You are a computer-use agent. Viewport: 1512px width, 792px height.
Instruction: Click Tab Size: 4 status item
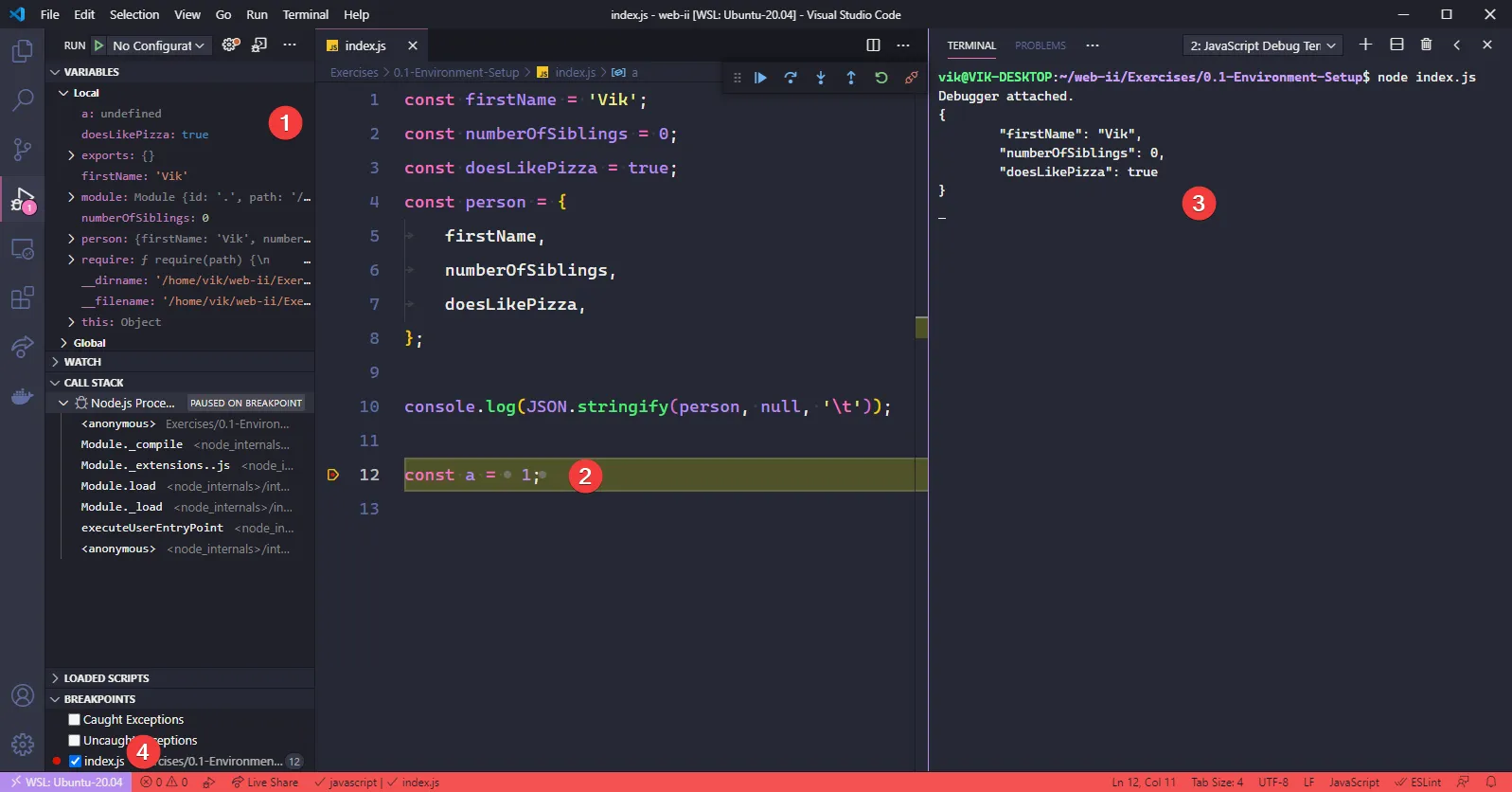point(1218,783)
